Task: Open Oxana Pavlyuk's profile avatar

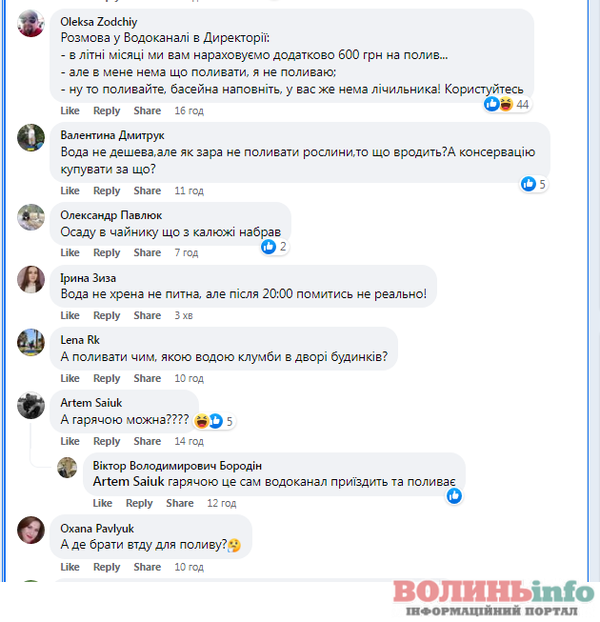Action: click(x=31, y=530)
